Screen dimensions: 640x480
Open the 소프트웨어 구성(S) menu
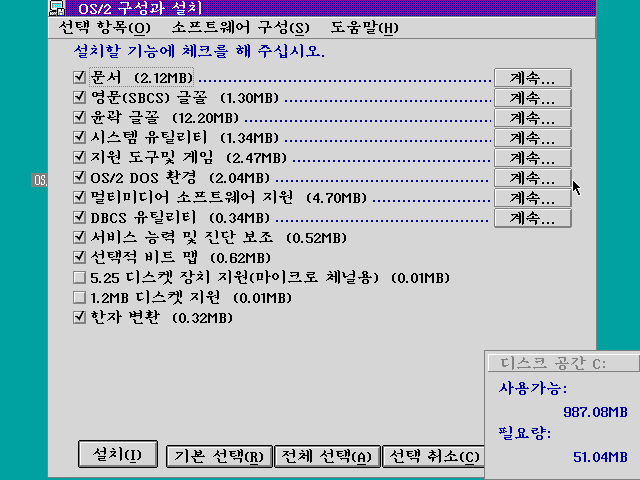tap(240, 28)
